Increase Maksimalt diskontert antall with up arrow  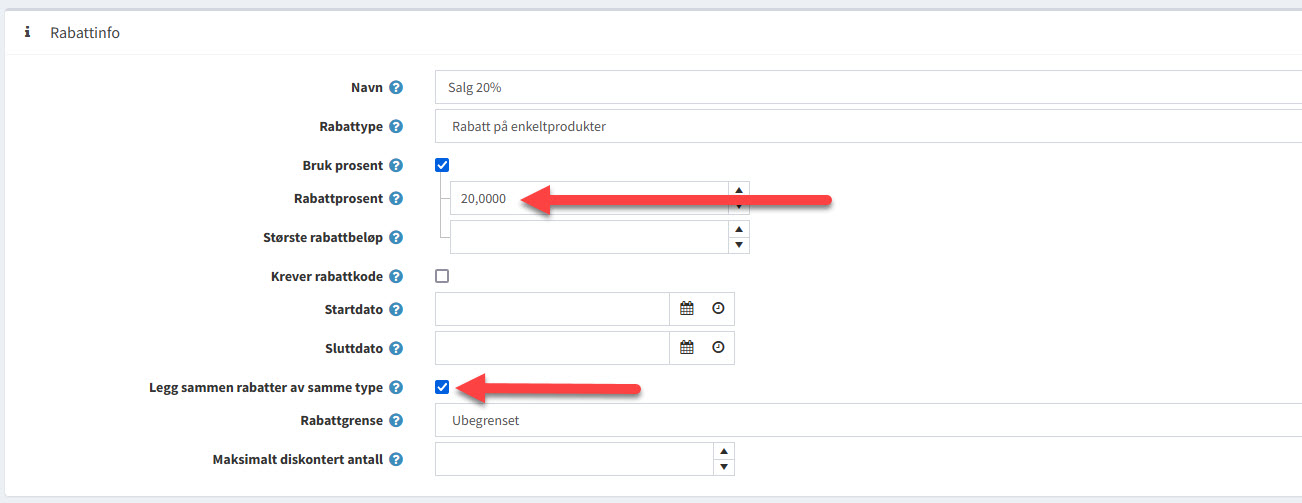[x=725, y=452]
